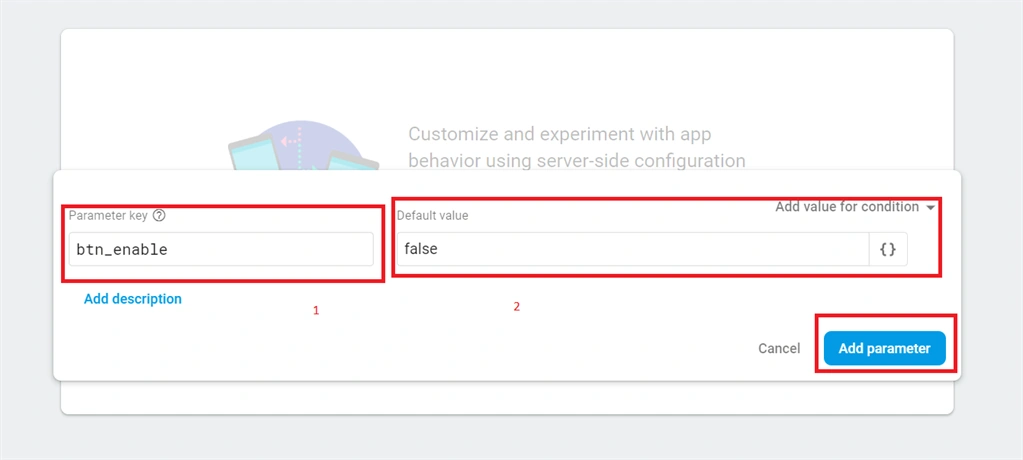Click the Add parameter button

(x=885, y=348)
